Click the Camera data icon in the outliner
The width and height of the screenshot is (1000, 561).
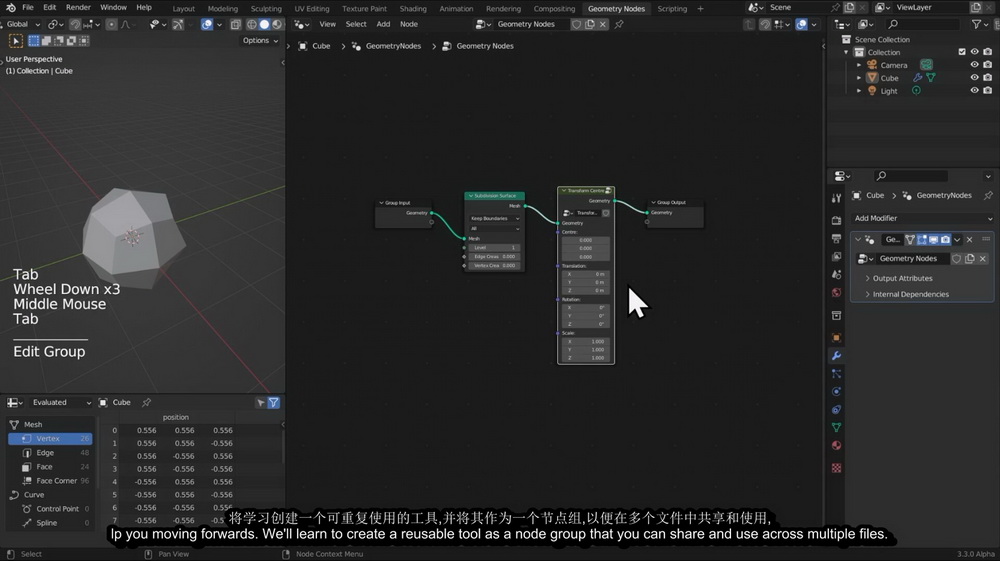click(x=926, y=65)
